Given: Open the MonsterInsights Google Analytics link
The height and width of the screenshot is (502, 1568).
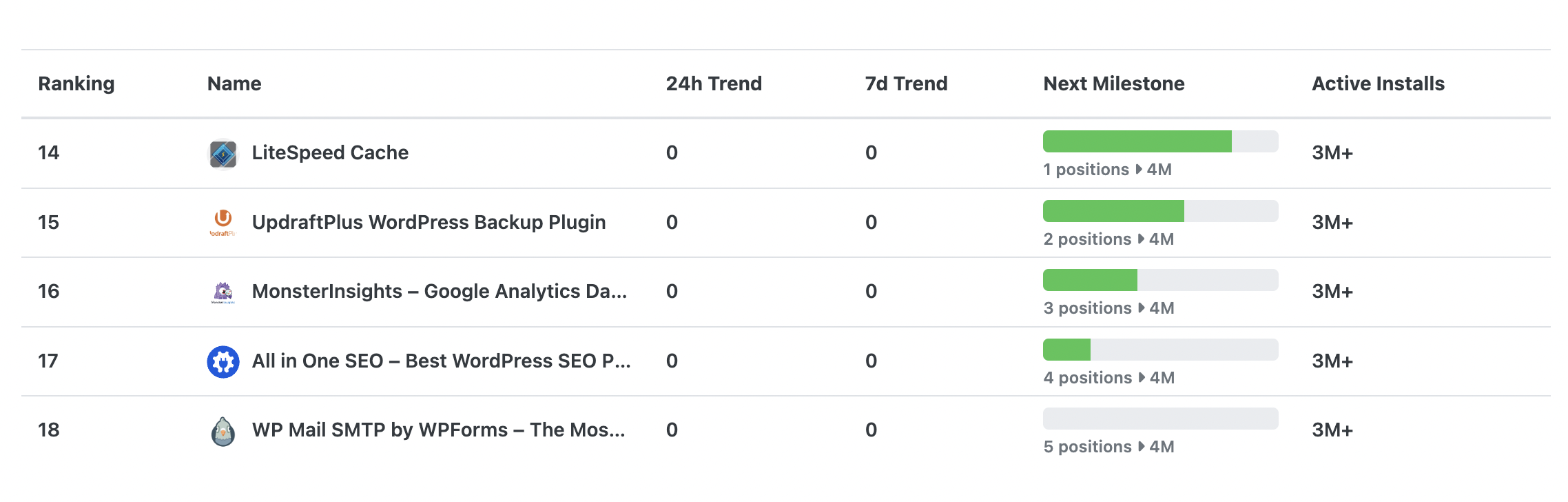Looking at the screenshot, I should 439,291.
